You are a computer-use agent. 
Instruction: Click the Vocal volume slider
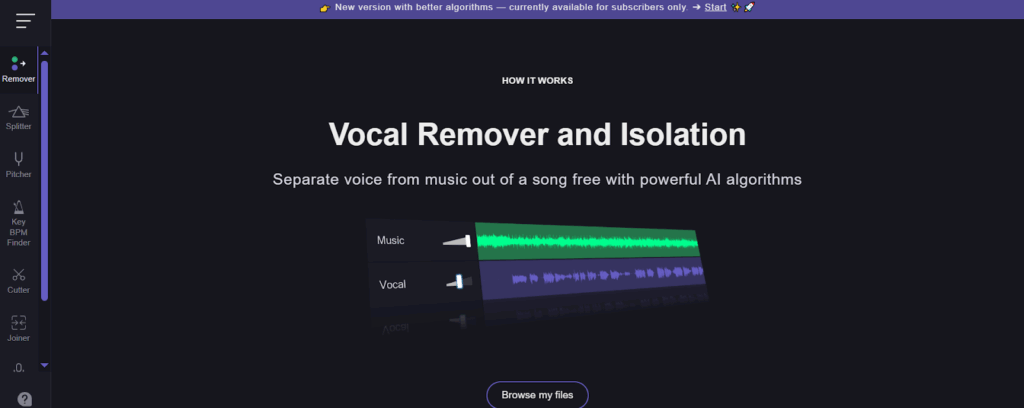(458, 282)
